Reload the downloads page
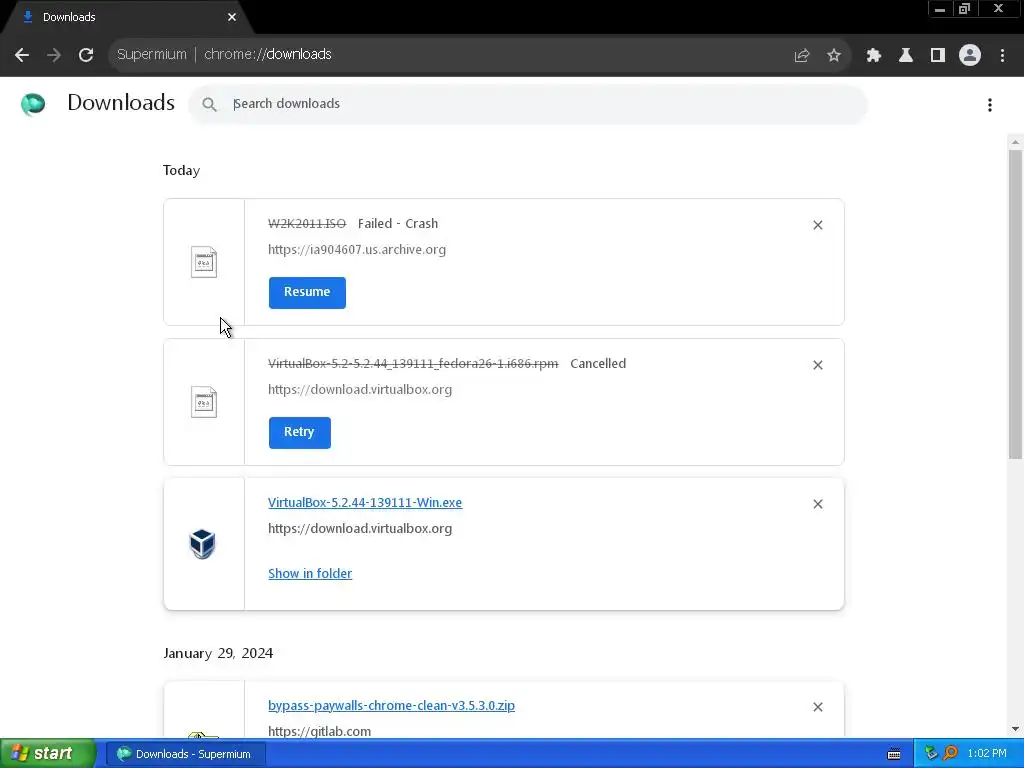The image size is (1024, 768). click(x=86, y=55)
